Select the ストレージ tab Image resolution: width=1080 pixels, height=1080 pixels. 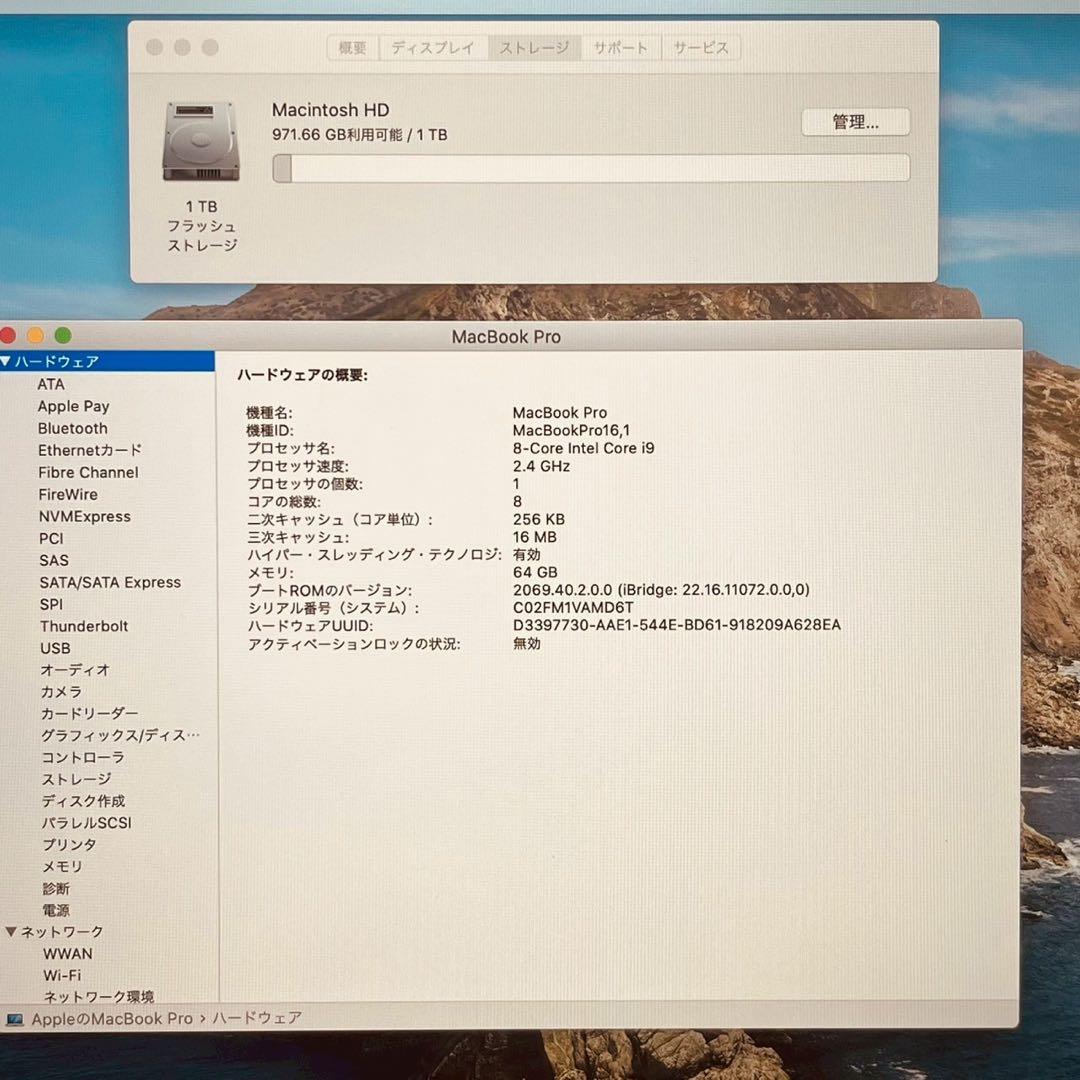click(534, 48)
